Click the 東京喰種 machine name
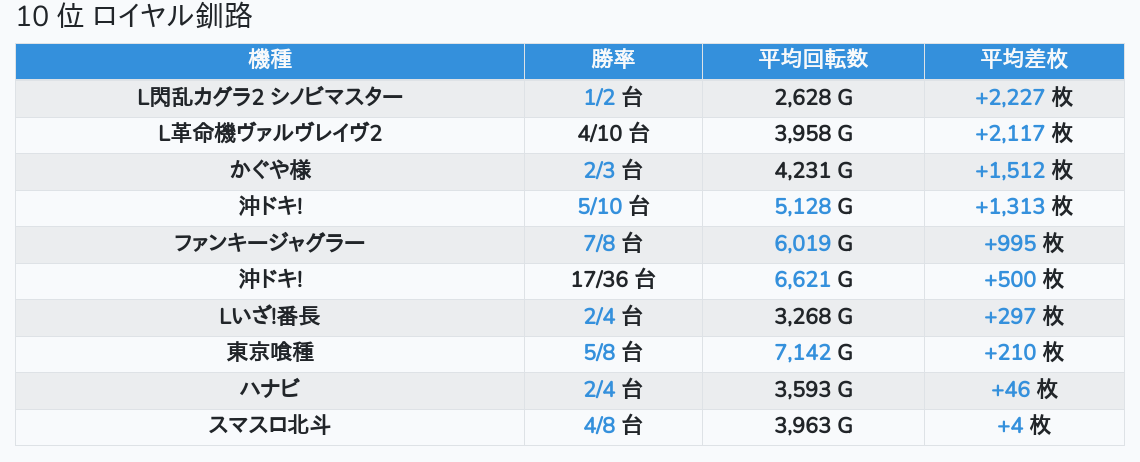This screenshot has width=1140, height=462. click(x=270, y=353)
